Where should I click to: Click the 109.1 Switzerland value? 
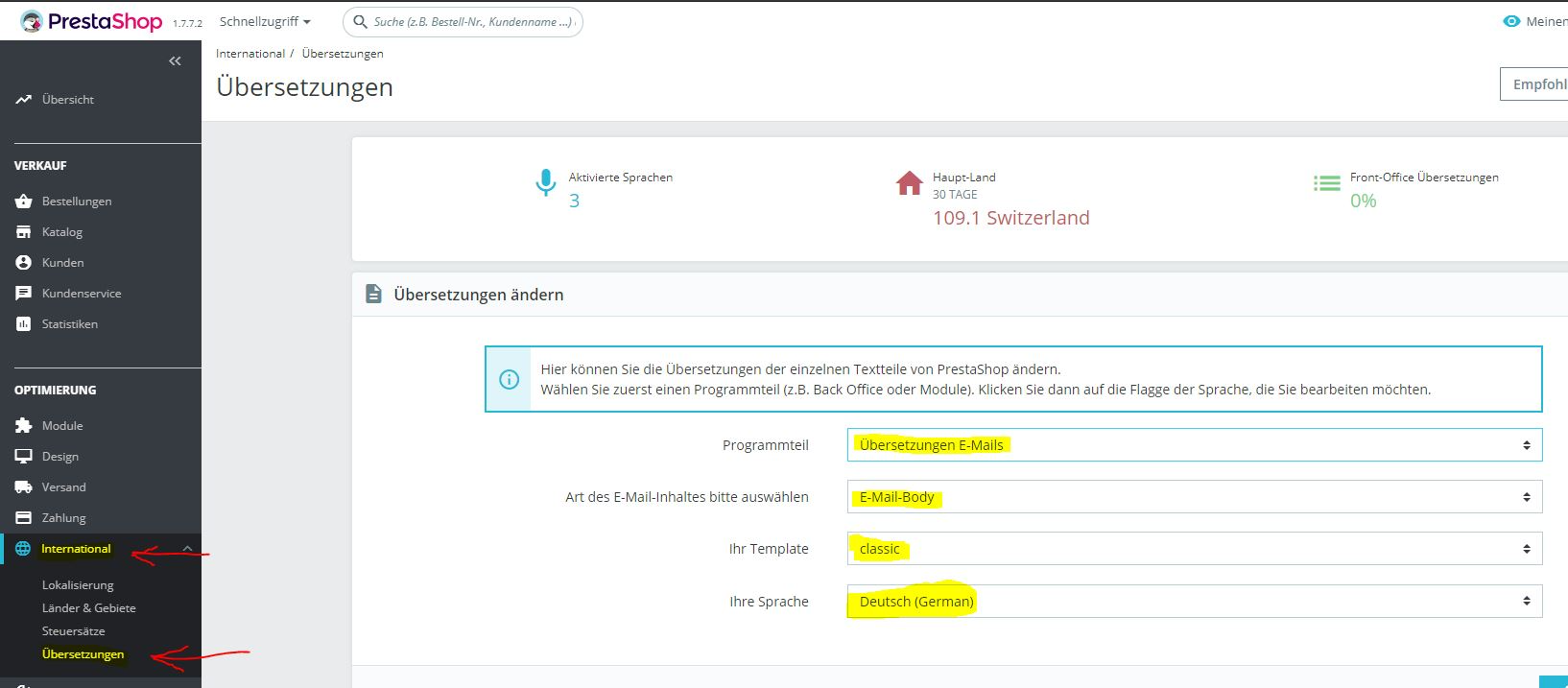1011,218
